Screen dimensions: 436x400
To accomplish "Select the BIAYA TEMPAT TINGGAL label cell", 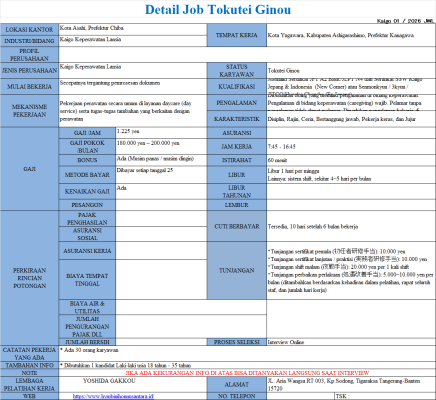I will click(x=87, y=280).
